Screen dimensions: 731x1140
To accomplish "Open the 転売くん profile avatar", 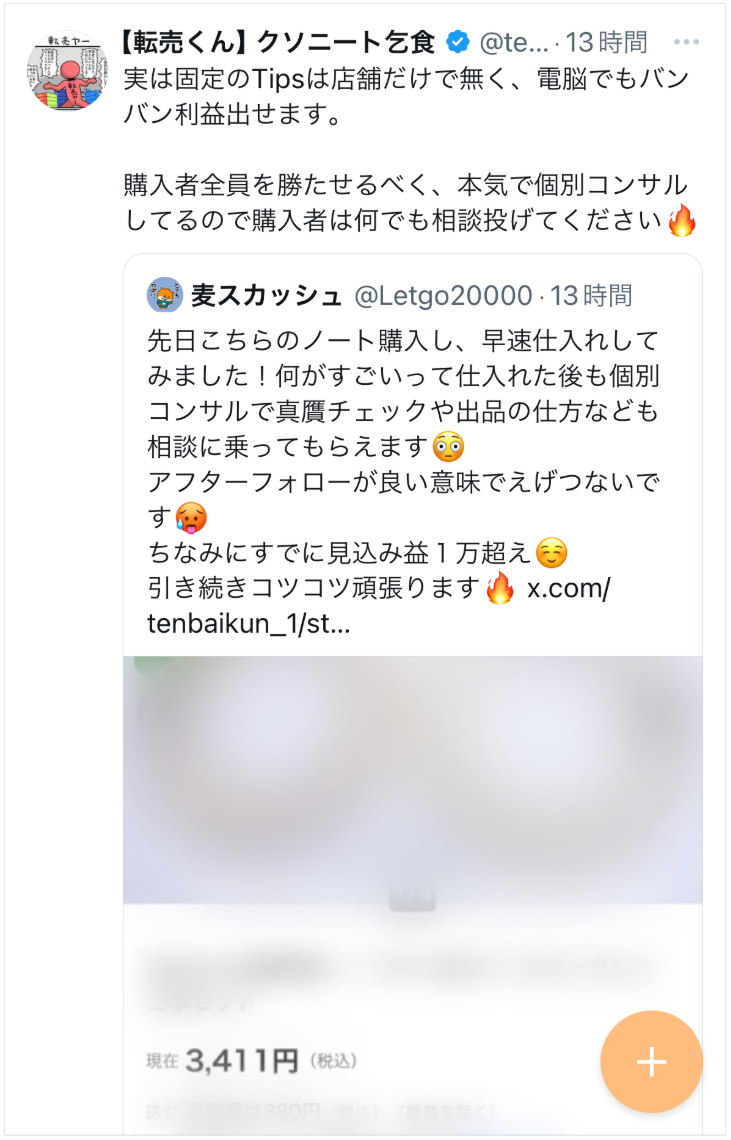I will click(68, 71).
